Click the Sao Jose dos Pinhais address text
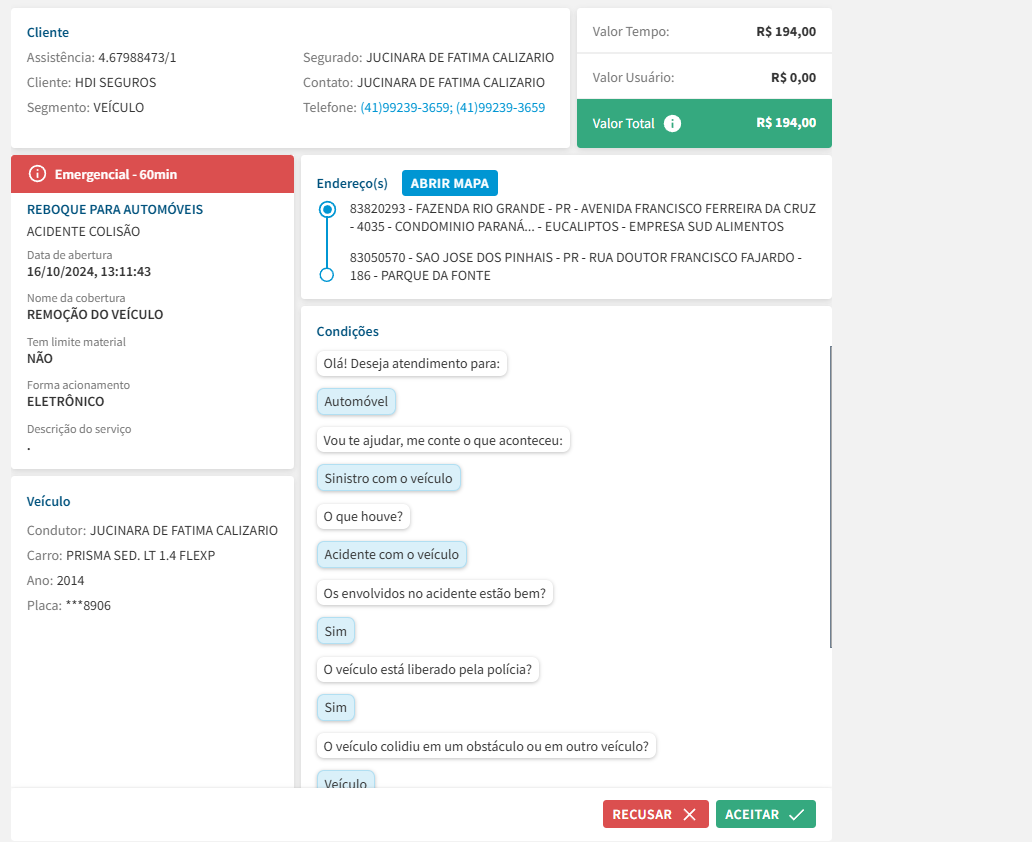This screenshot has width=1032, height=842. (x=575, y=266)
